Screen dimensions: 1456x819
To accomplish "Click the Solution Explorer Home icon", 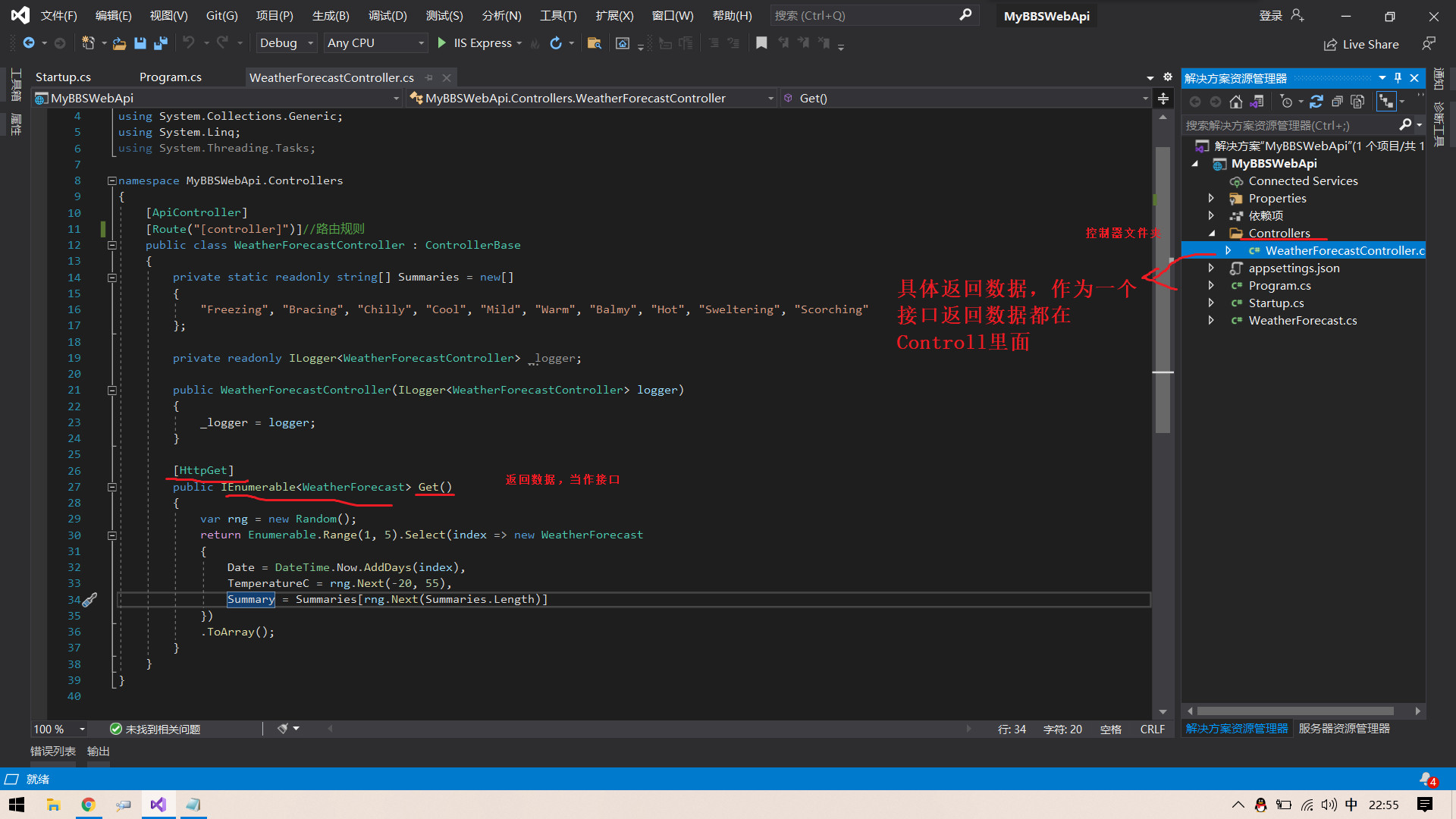I will [x=1236, y=102].
